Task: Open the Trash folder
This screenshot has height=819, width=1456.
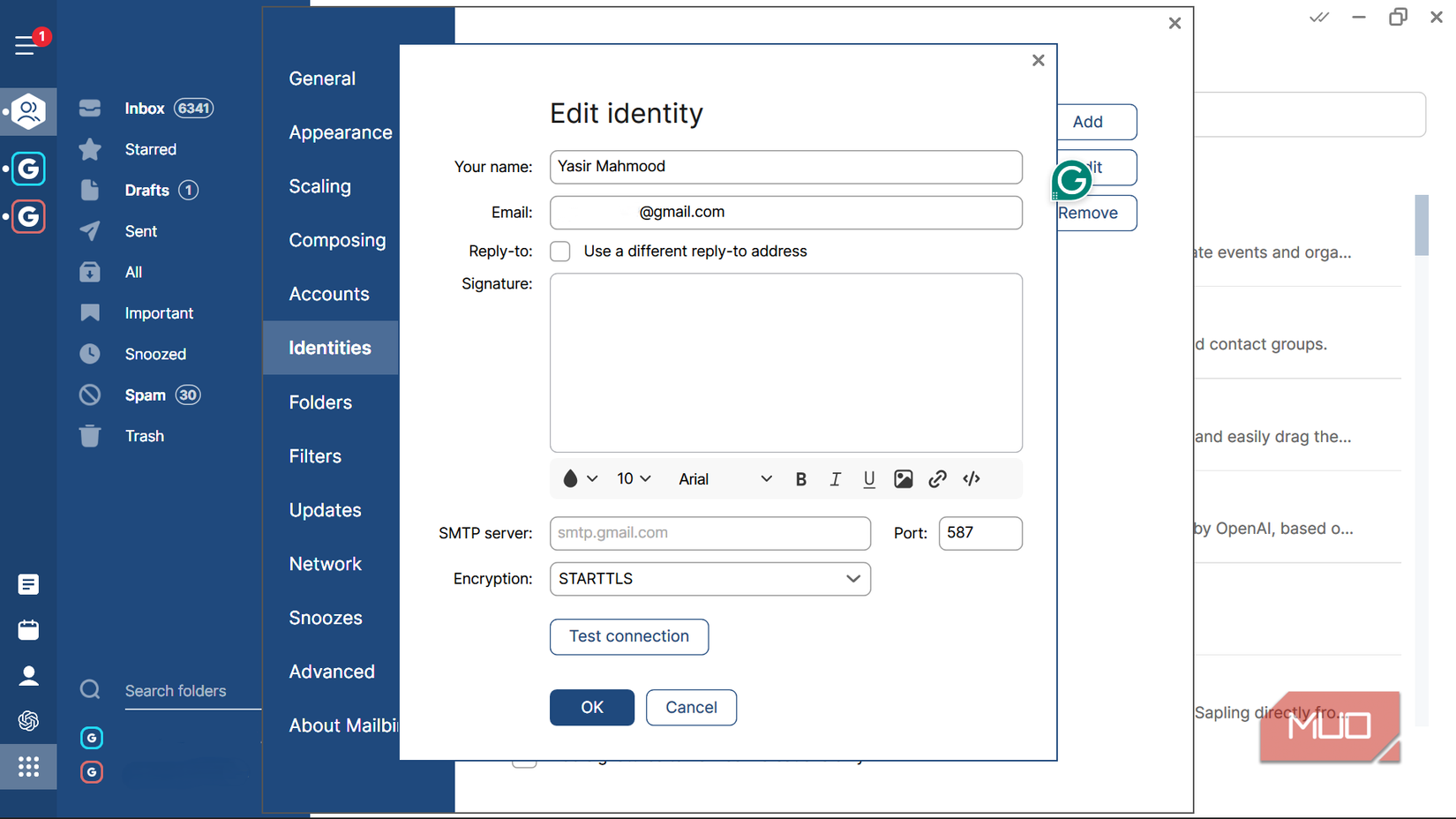Action: click(144, 435)
